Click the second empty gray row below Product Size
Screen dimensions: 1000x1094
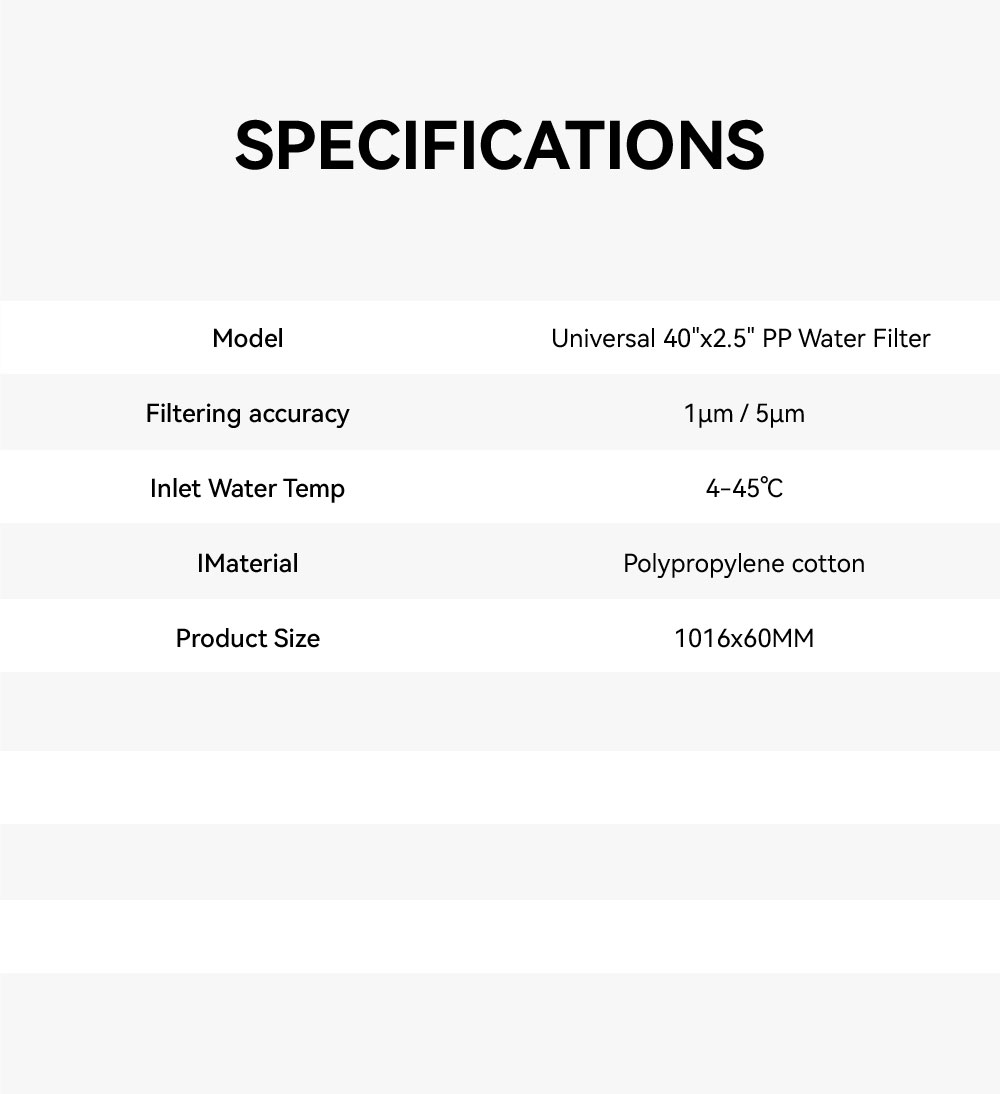(x=500, y=862)
